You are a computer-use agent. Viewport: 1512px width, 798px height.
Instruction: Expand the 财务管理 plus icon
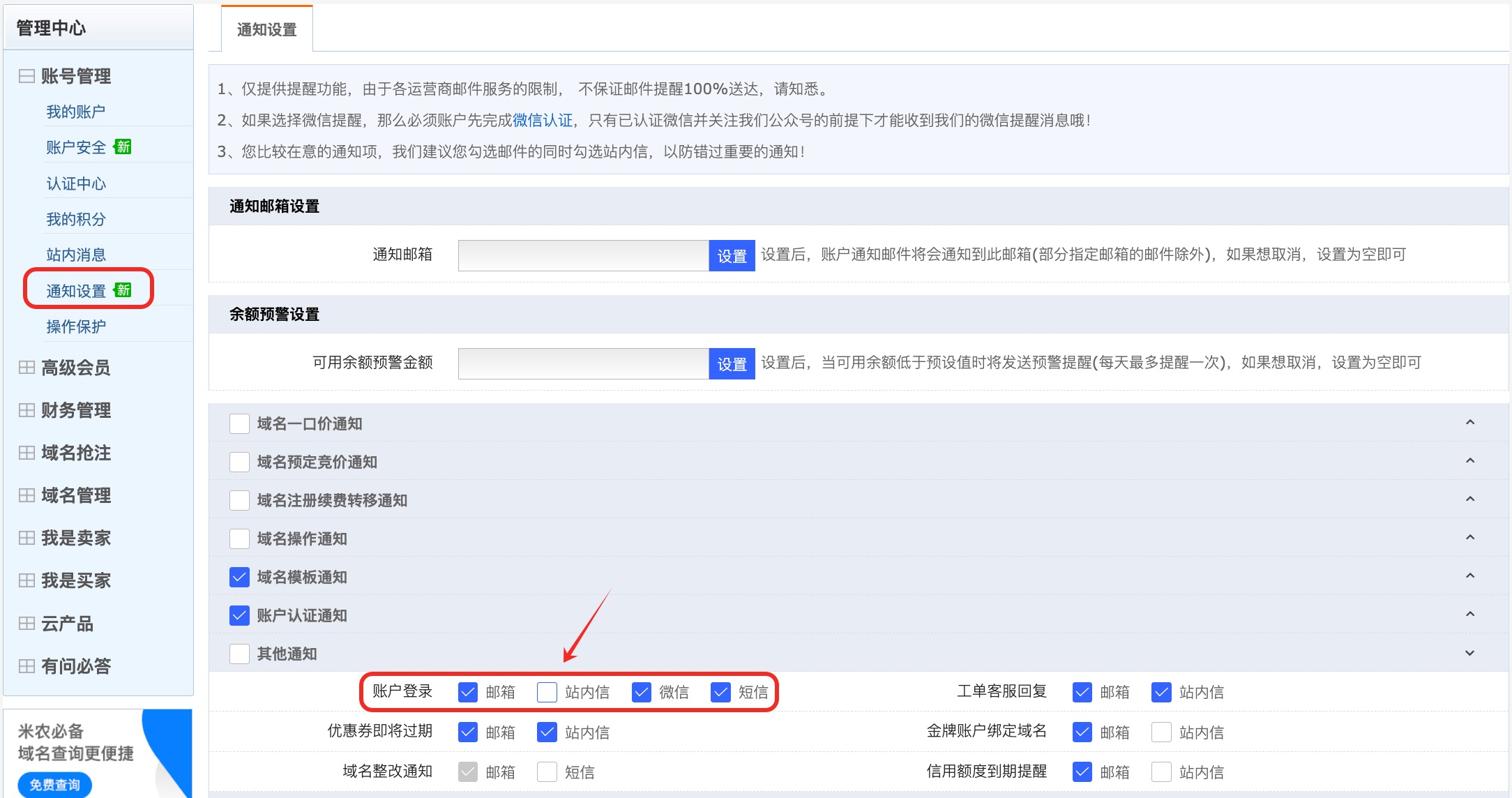[27, 410]
